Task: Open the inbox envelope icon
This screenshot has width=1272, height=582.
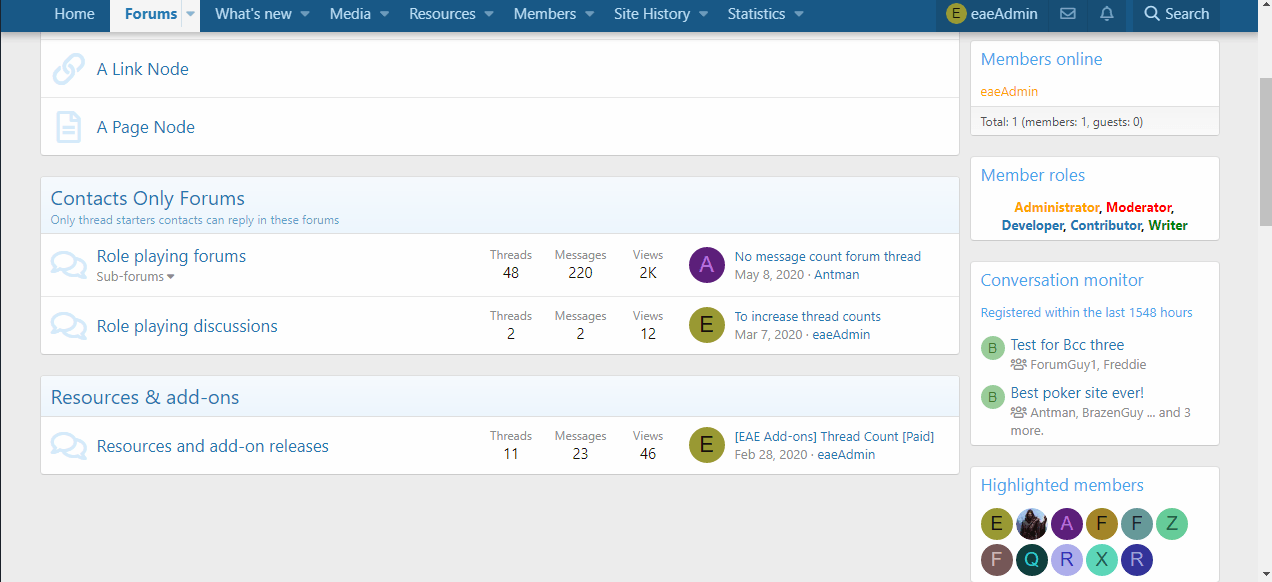Action: [x=1068, y=14]
